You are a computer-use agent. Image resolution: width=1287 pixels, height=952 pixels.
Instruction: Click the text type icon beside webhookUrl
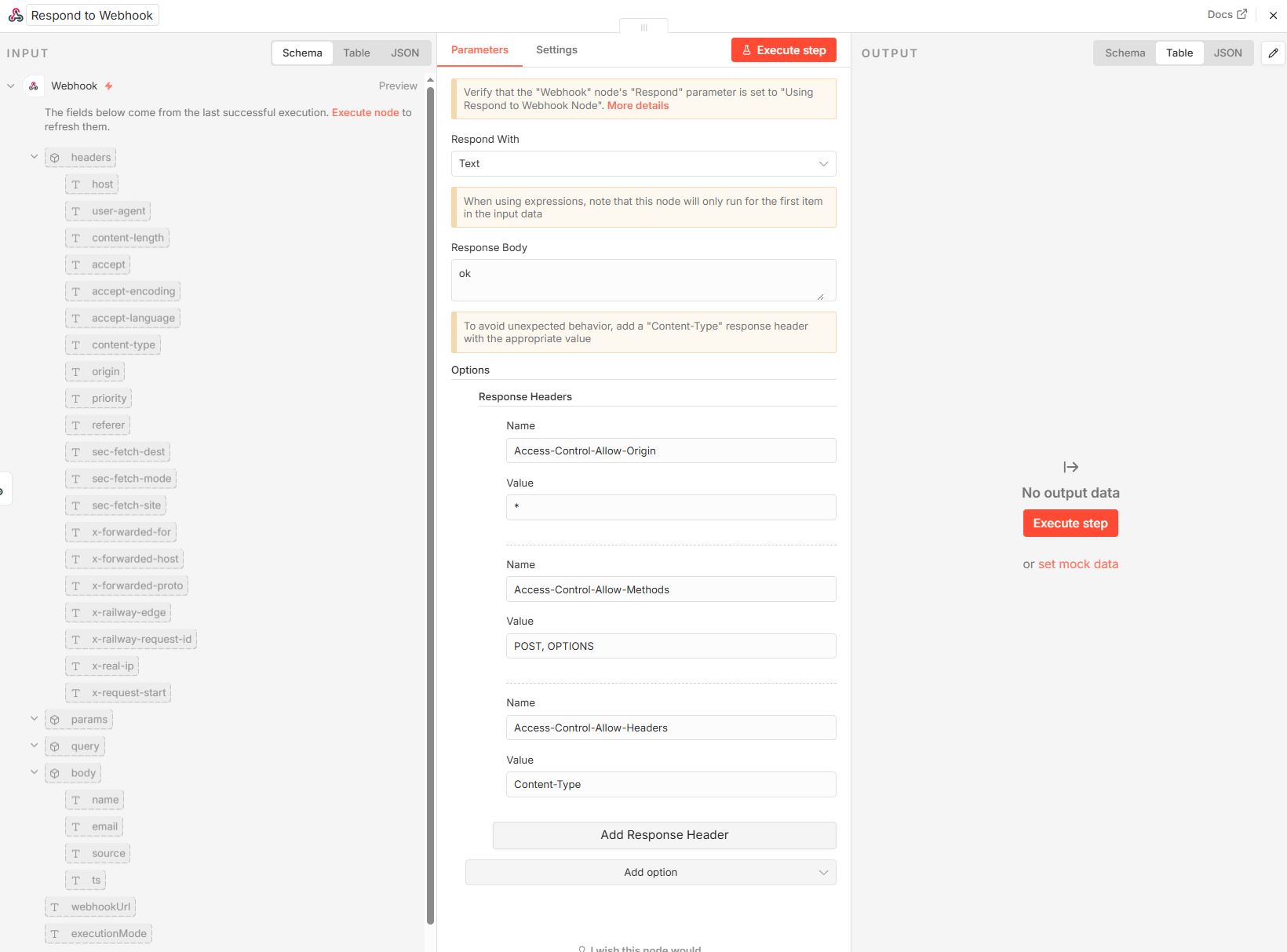coord(55,907)
